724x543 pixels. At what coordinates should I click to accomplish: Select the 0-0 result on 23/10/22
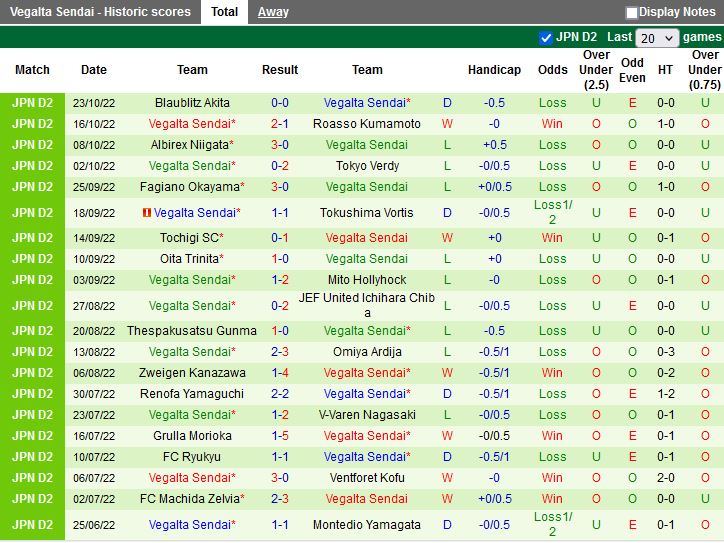(280, 103)
